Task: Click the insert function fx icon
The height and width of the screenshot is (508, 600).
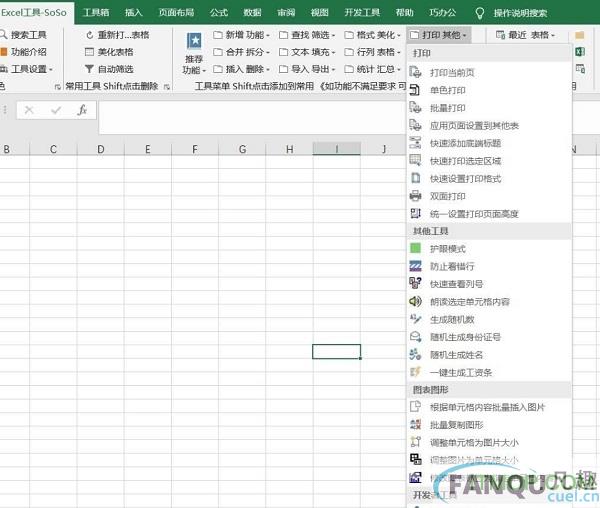Action: point(82,110)
